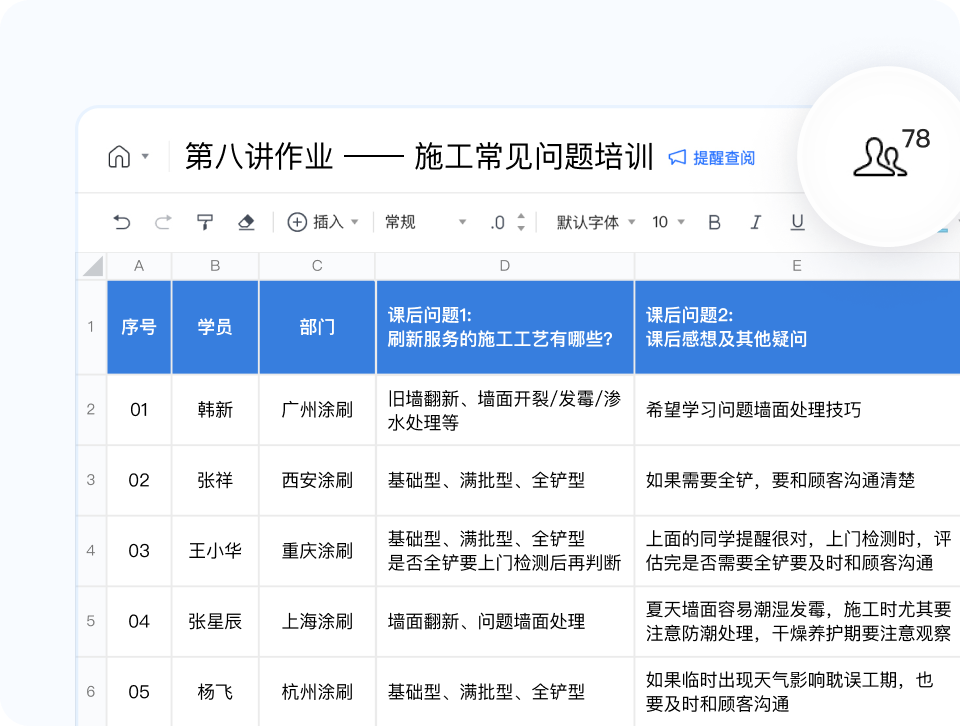The height and width of the screenshot is (726, 960).
Task: Toggle italic formatting
Action: click(x=756, y=222)
